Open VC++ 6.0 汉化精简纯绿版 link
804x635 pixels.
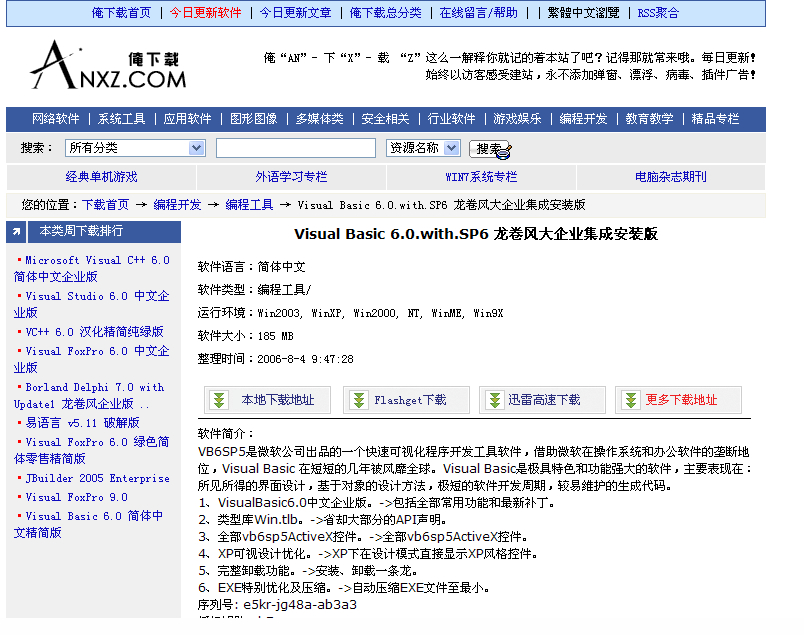click(x=94, y=332)
